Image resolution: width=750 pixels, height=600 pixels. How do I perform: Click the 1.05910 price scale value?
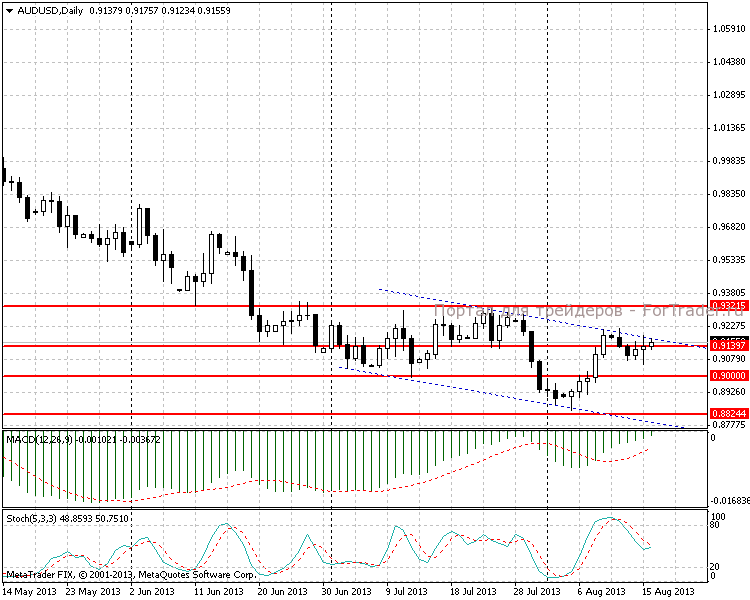(729, 29)
